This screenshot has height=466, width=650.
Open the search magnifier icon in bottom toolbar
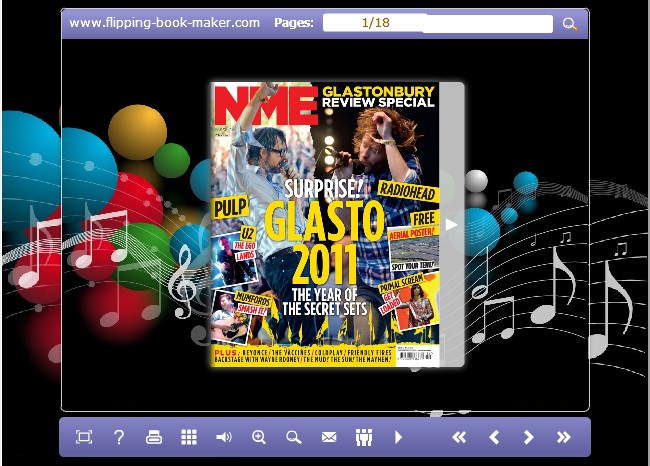point(293,437)
